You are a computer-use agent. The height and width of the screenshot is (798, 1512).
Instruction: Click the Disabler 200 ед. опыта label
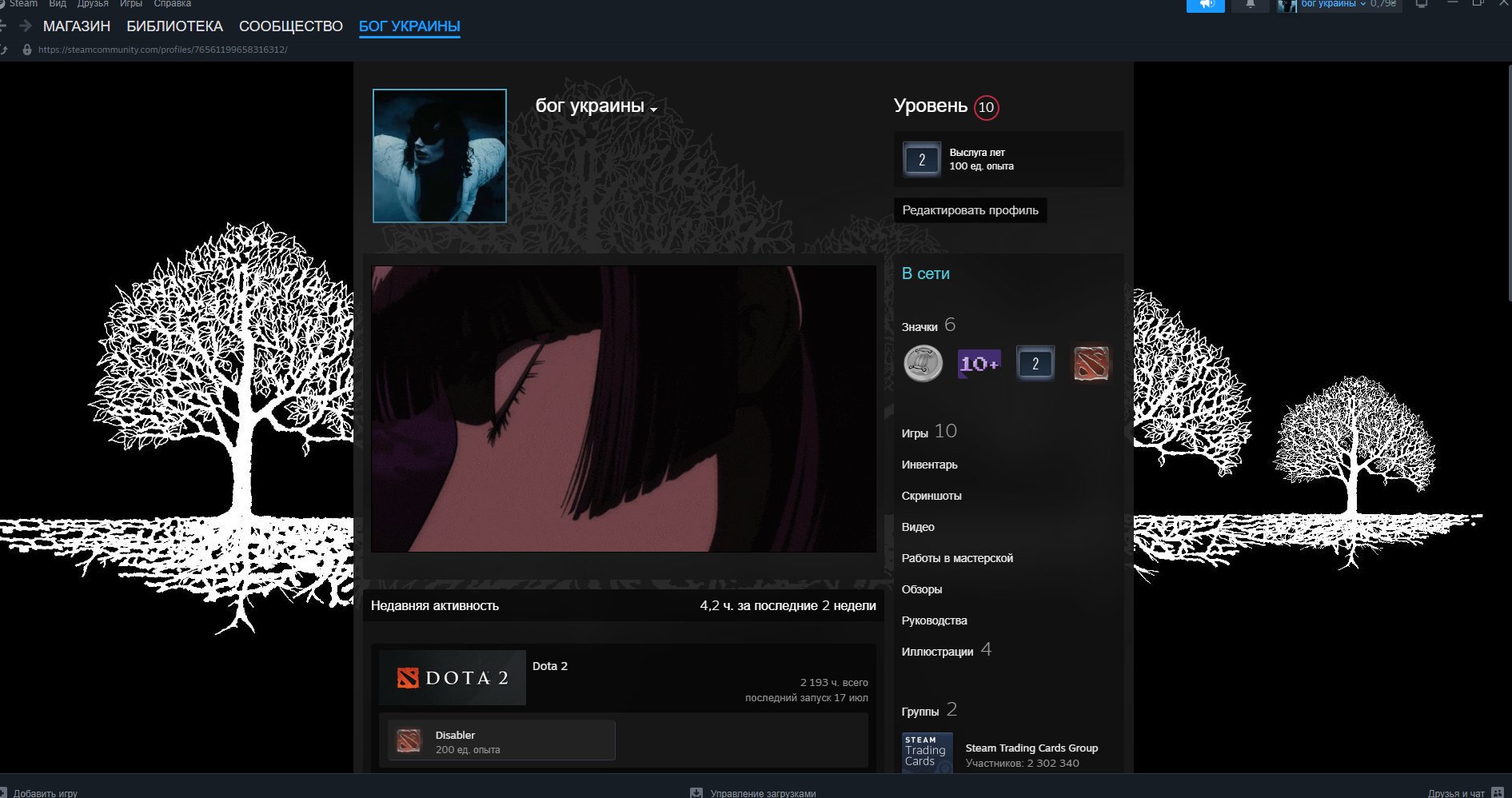[x=468, y=750]
